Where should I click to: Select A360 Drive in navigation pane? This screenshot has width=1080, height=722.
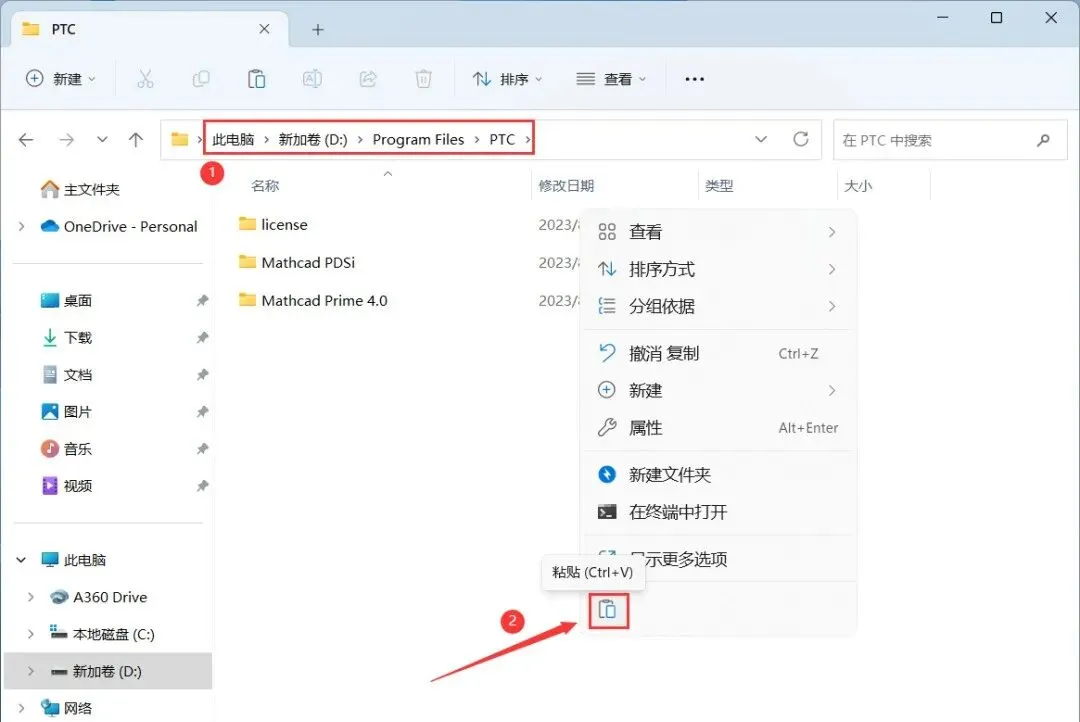click(99, 597)
